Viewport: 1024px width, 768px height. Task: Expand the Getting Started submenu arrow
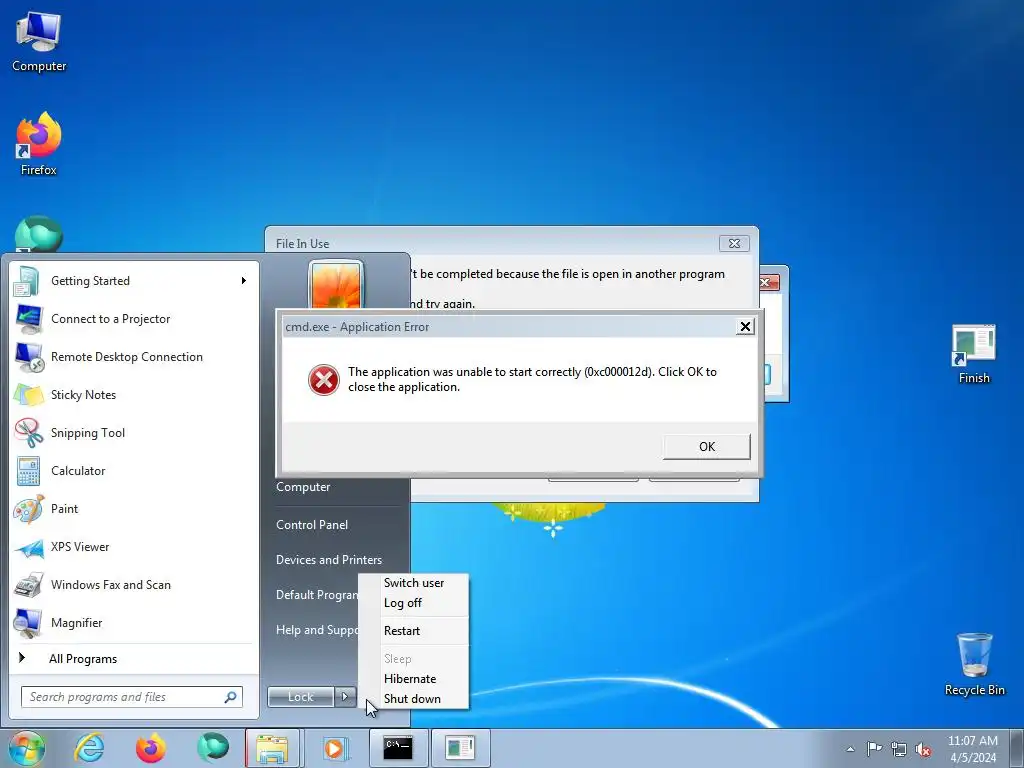(244, 281)
